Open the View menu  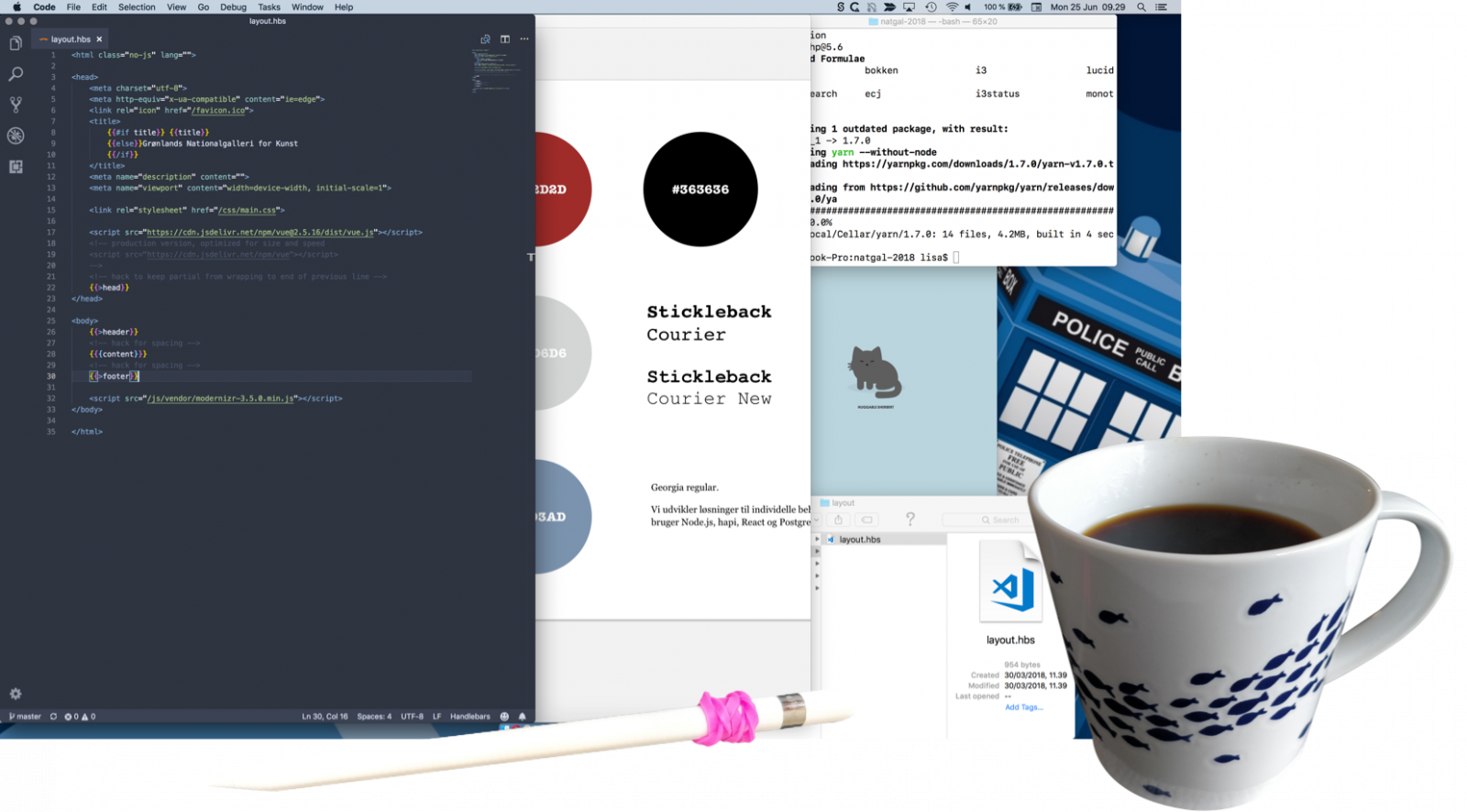coord(176,7)
